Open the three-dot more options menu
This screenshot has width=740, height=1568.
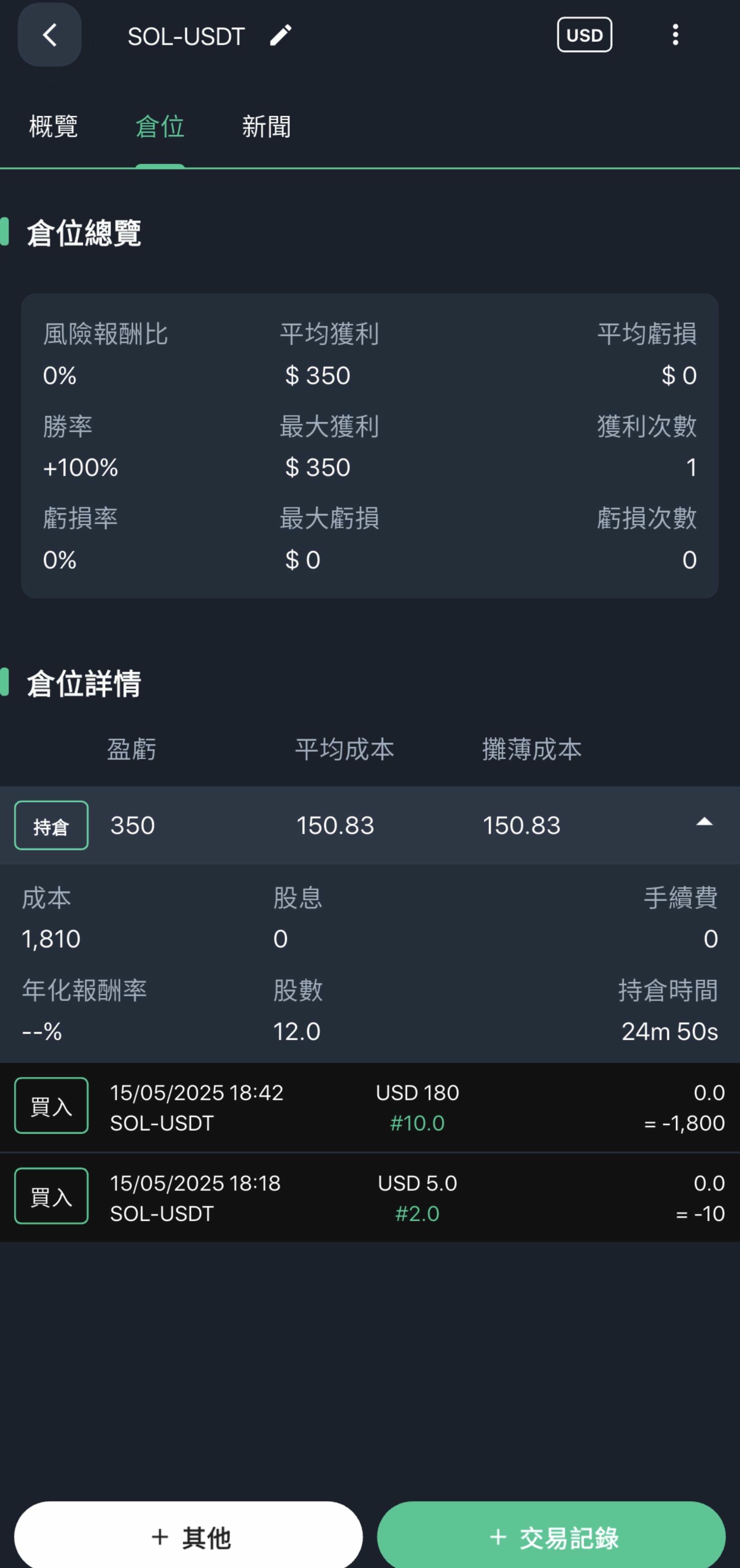coord(675,35)
